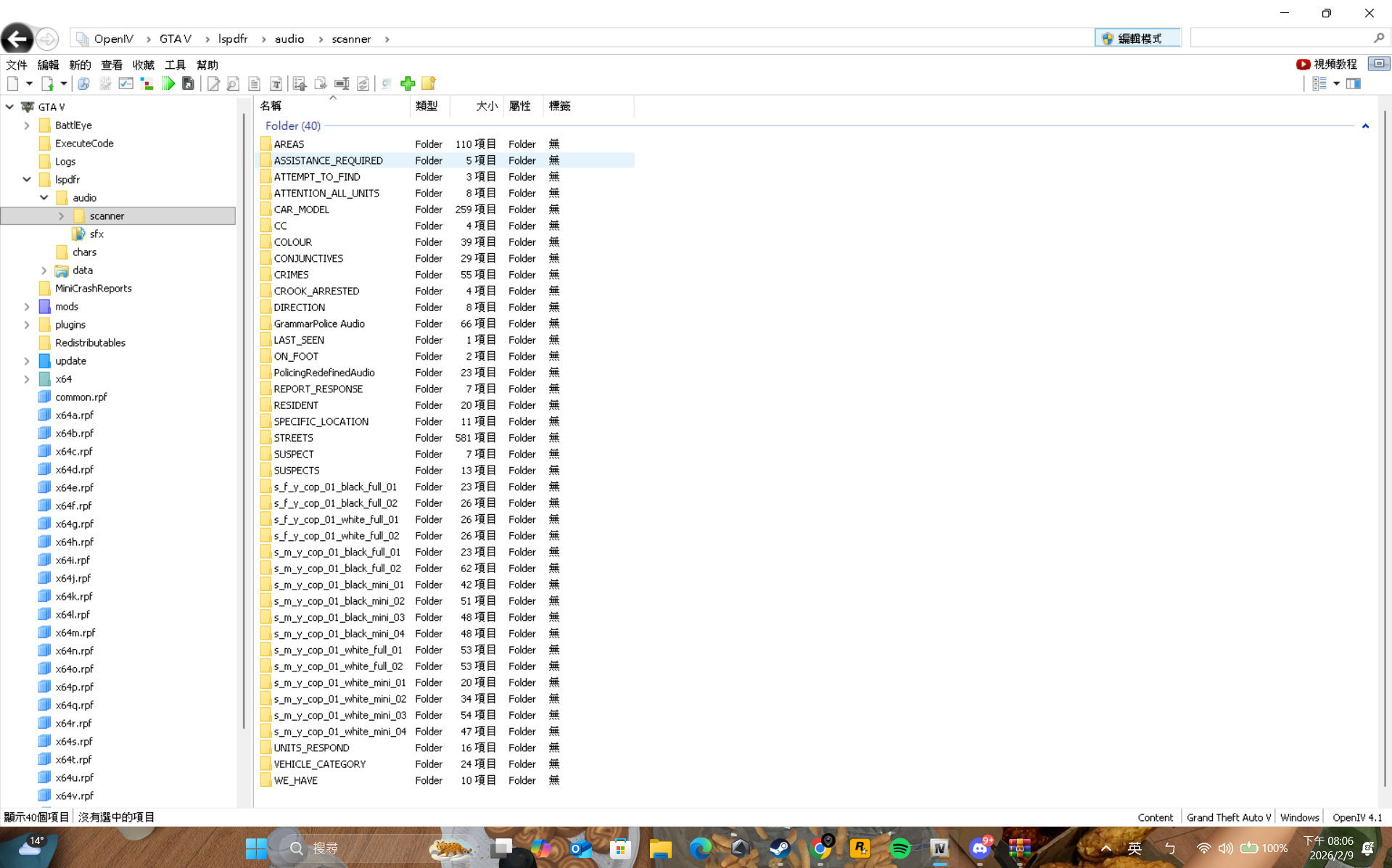Expand the x64 tree folder
Image resolution: width=1392 pixels, height=868 pixels.
(27, 379)
